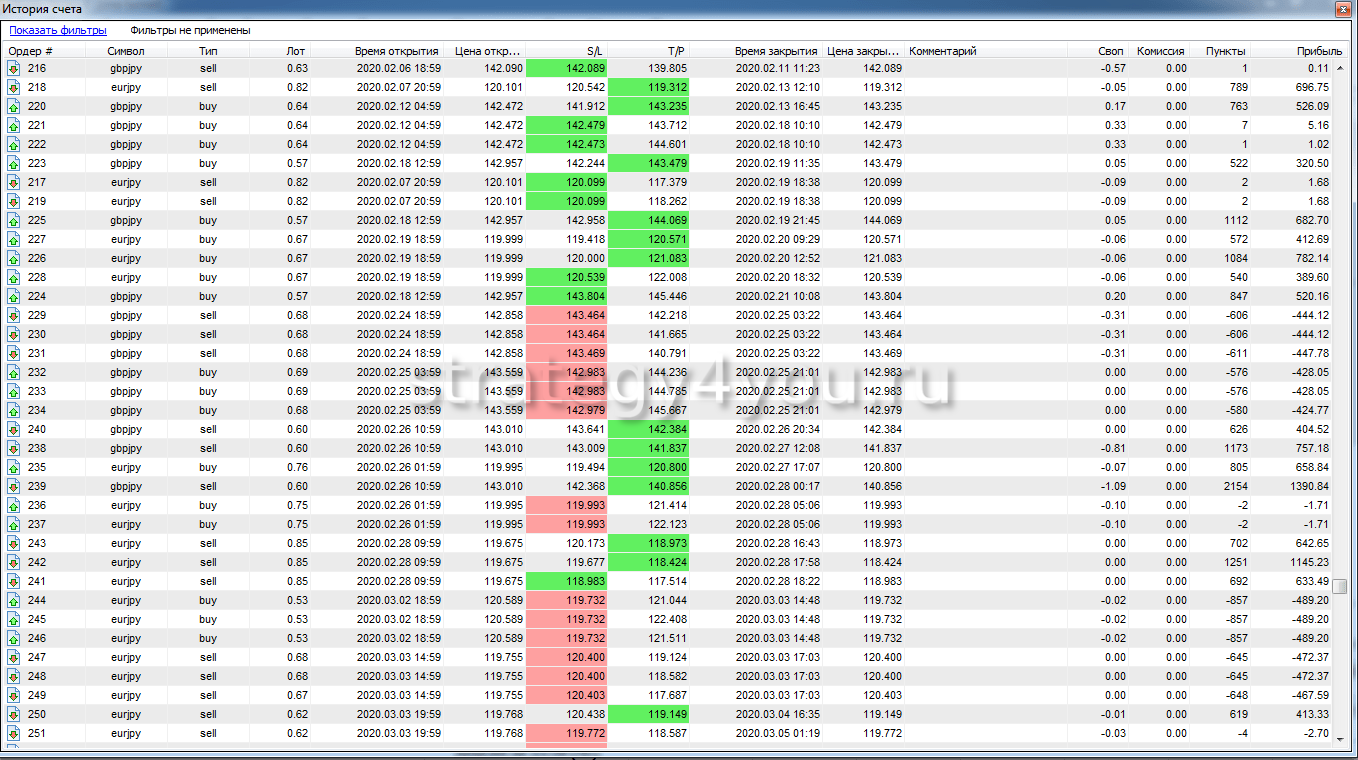Click the order icon for order 216
1358x760 pixels.
click(x=14, y=68)
